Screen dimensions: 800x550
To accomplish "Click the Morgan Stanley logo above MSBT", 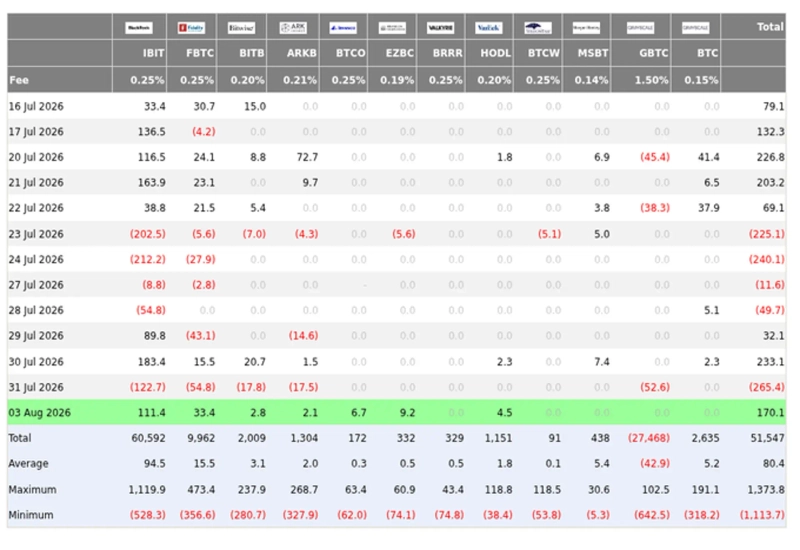I will pyautogui.click(x=586, y=28).
